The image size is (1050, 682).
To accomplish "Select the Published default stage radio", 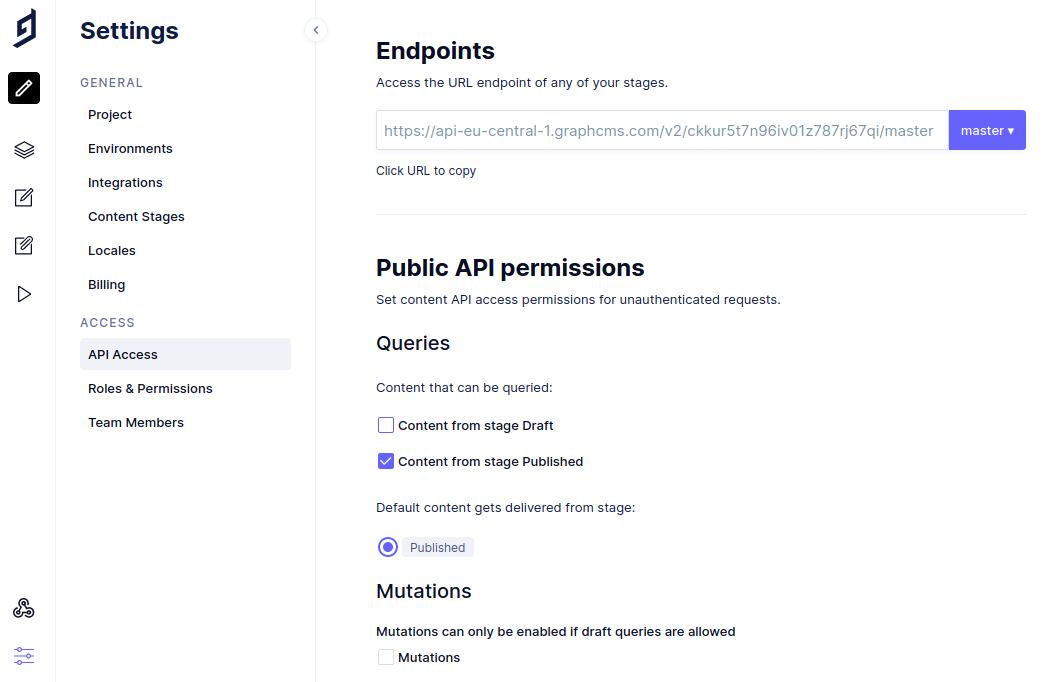I will click(x=388, y=547).
